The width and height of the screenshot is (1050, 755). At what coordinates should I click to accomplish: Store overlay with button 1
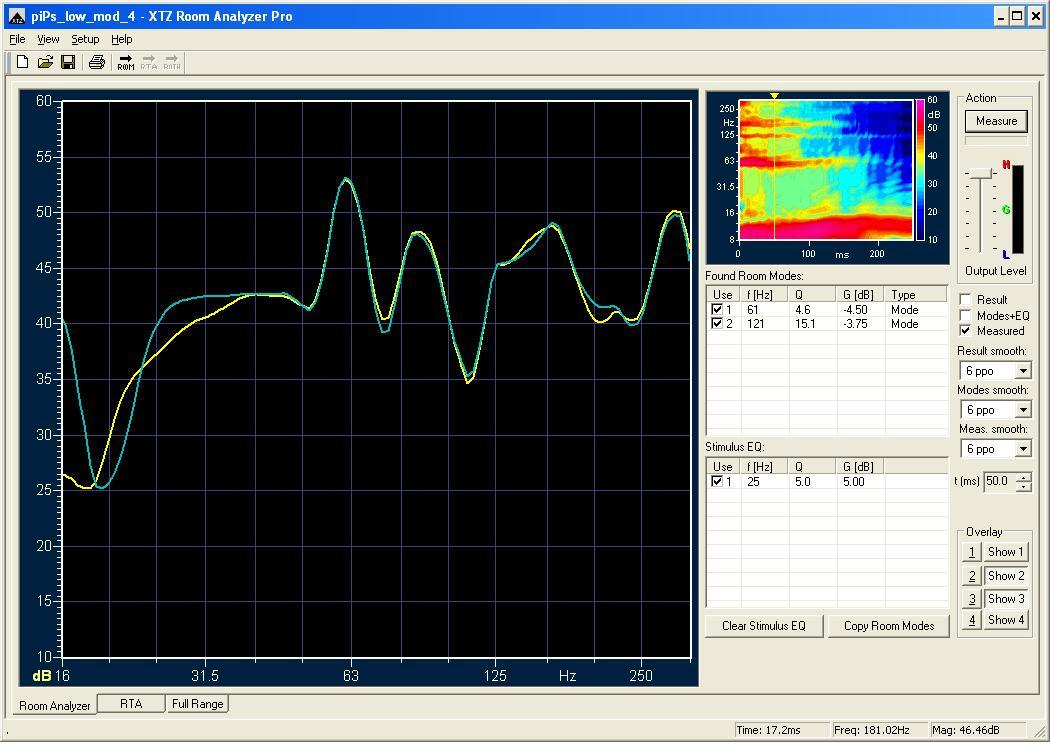[x=972, y=552]
